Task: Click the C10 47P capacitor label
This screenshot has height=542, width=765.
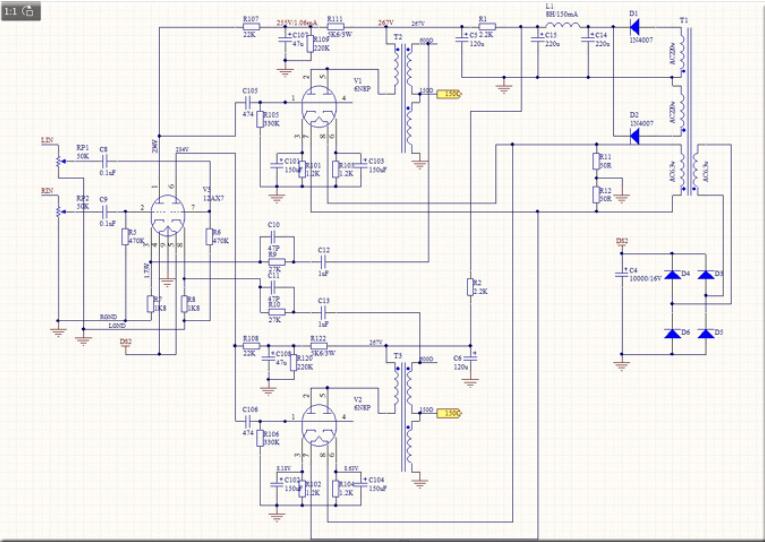Action: (x=274, y=225)
